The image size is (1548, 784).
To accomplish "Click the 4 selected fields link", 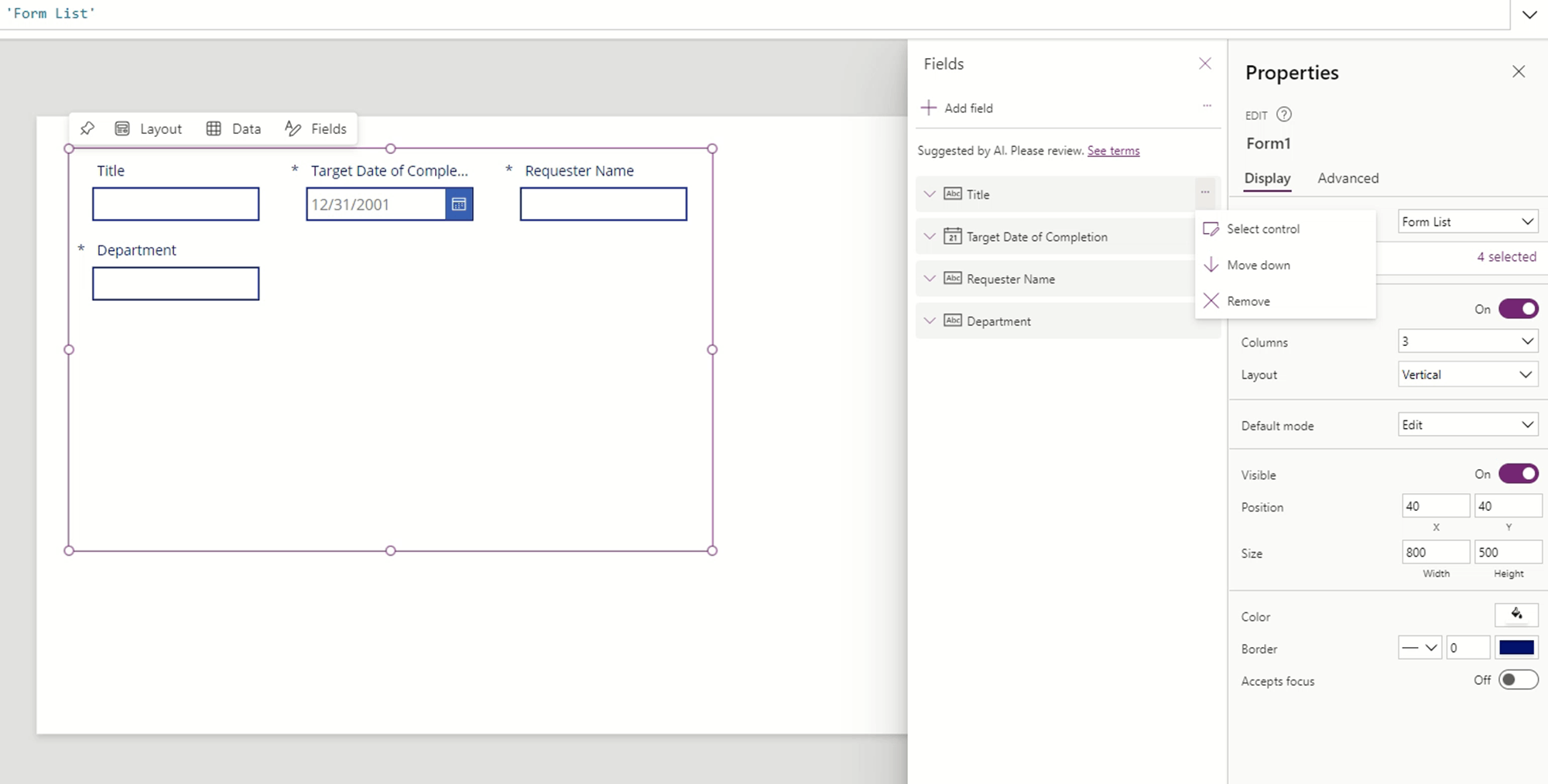I will [x=1506, y=256].
